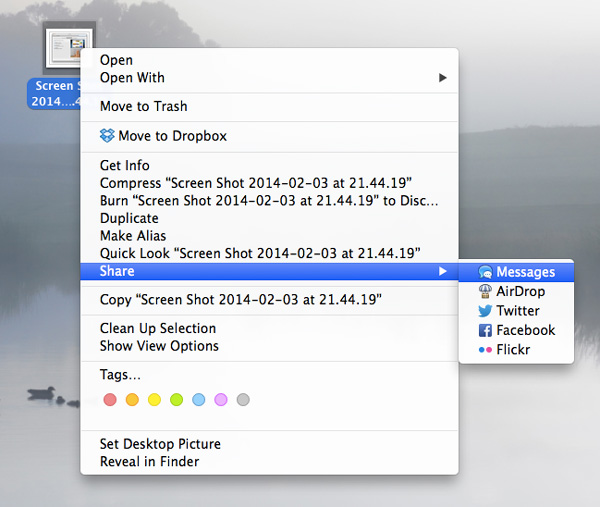
Task: Choose Duplicate from the menu
Action: (269, 218)
